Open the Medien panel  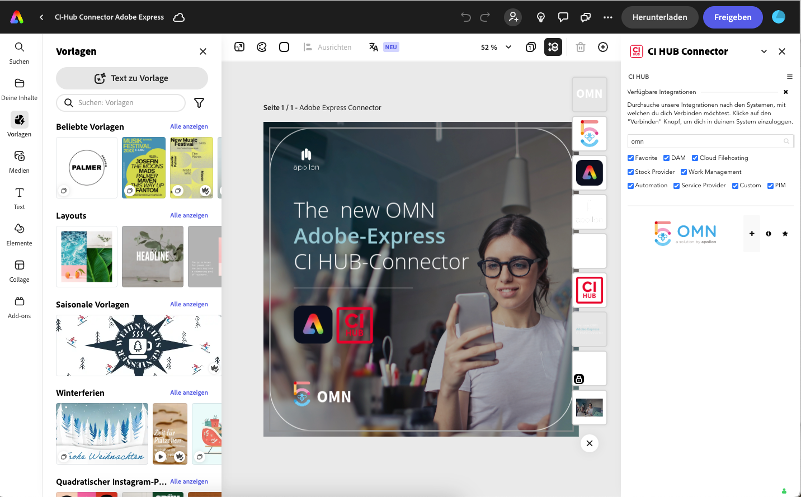point(19,162)
